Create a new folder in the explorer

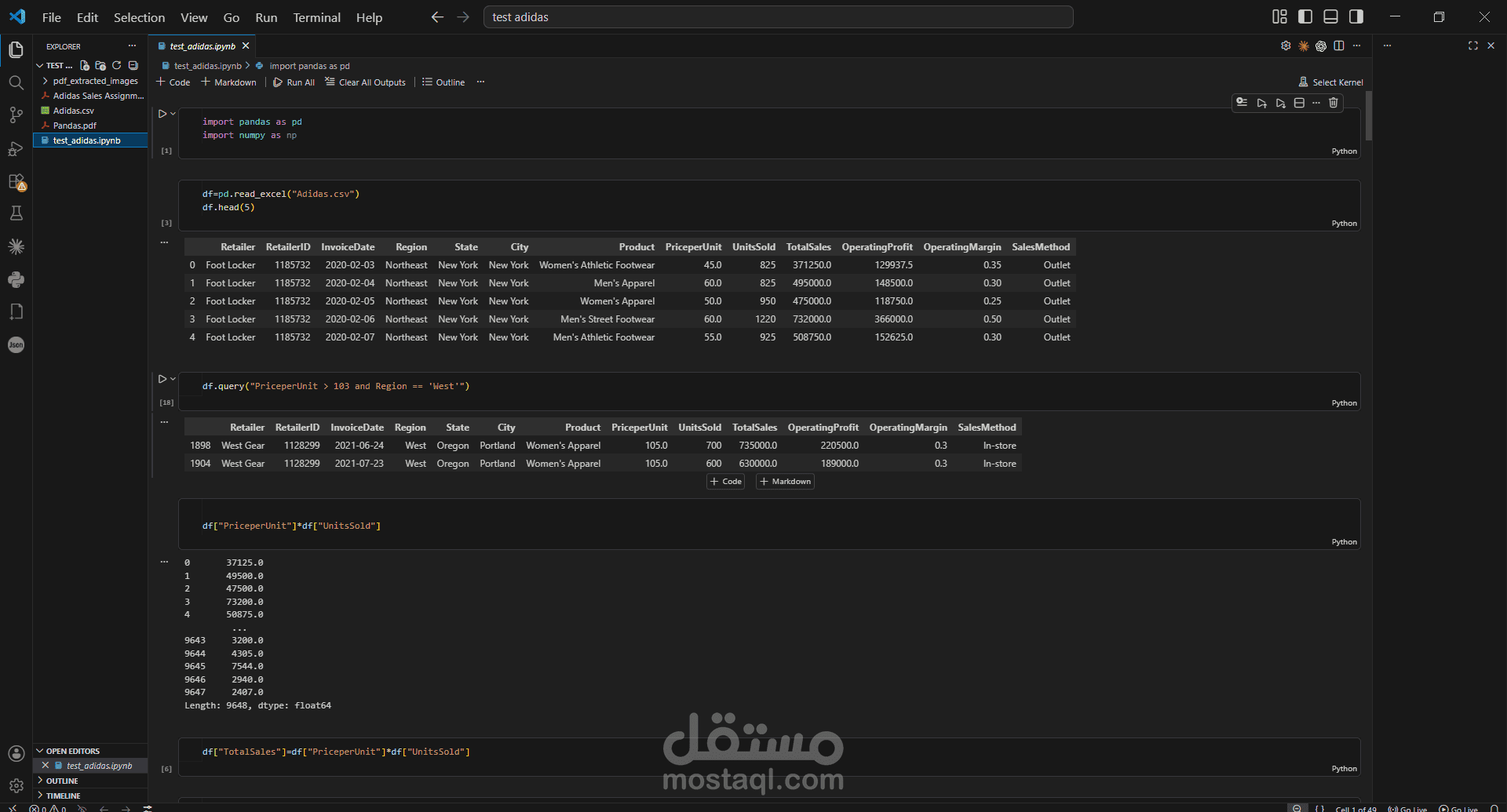(100, 66)
